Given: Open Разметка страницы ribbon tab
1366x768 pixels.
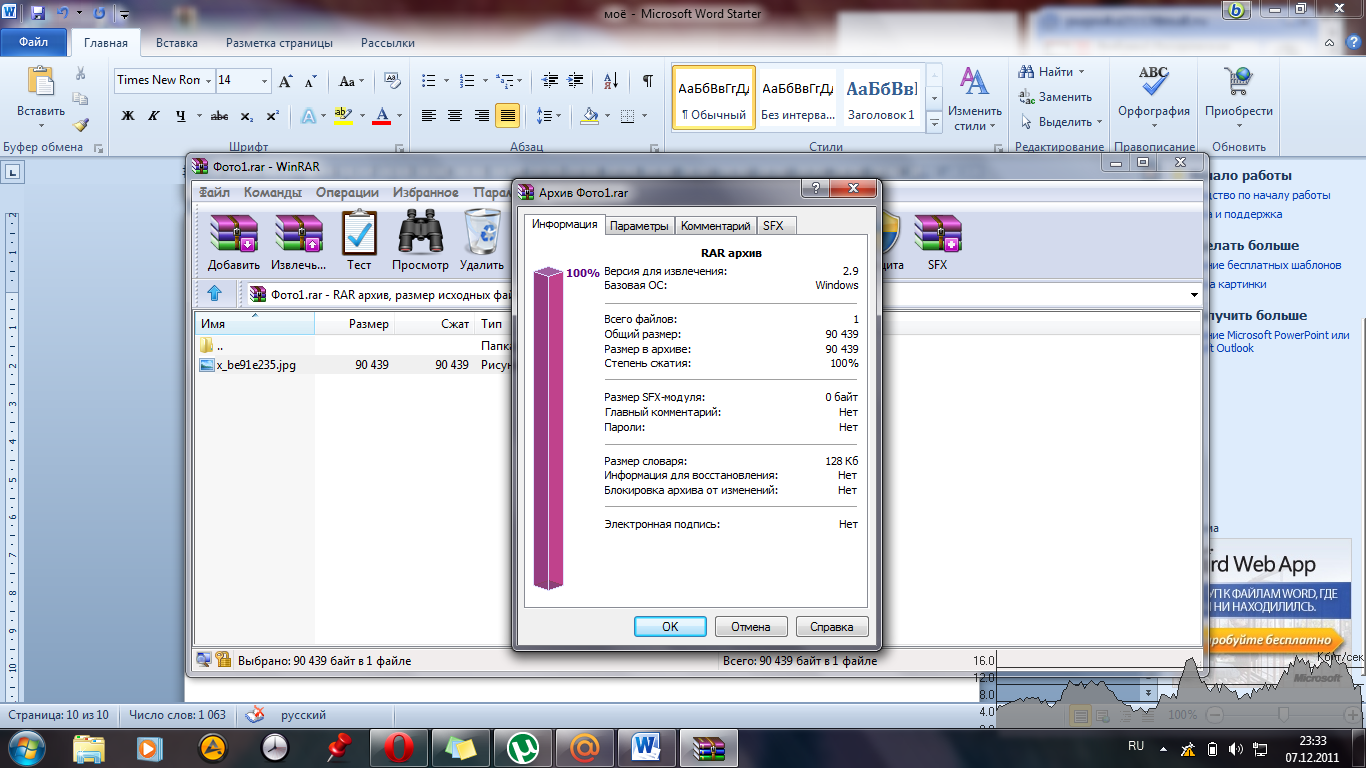Looking at the screenshot, I should click(x=279, y=43).
